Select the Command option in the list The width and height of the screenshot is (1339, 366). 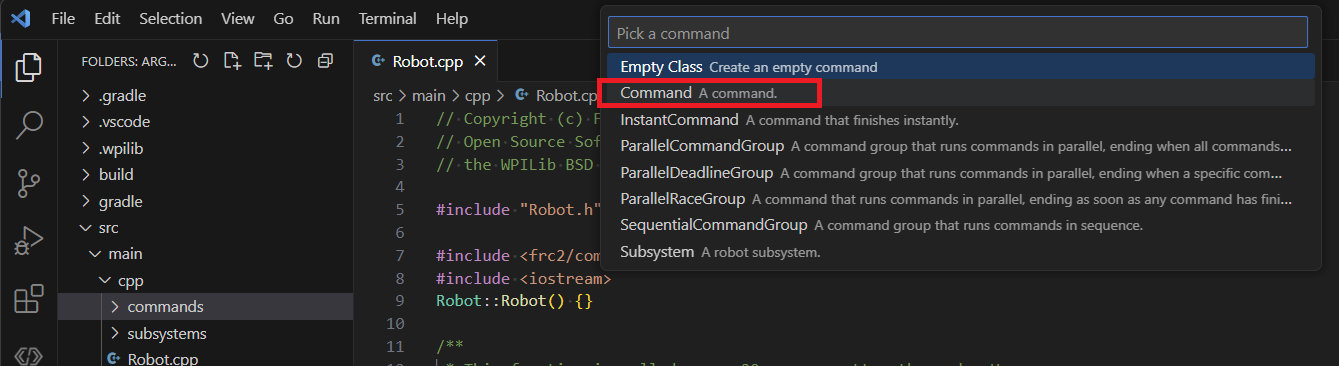957,93
